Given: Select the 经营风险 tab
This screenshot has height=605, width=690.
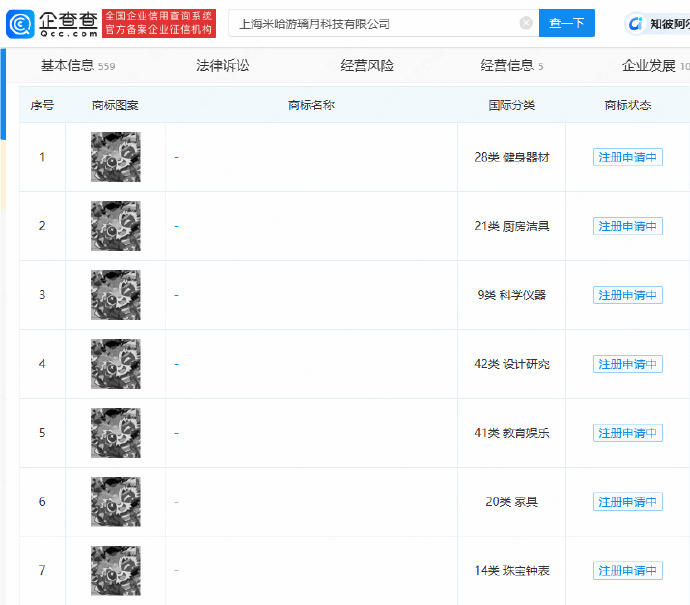Looking at the screenshot, I should coord(367,66).
